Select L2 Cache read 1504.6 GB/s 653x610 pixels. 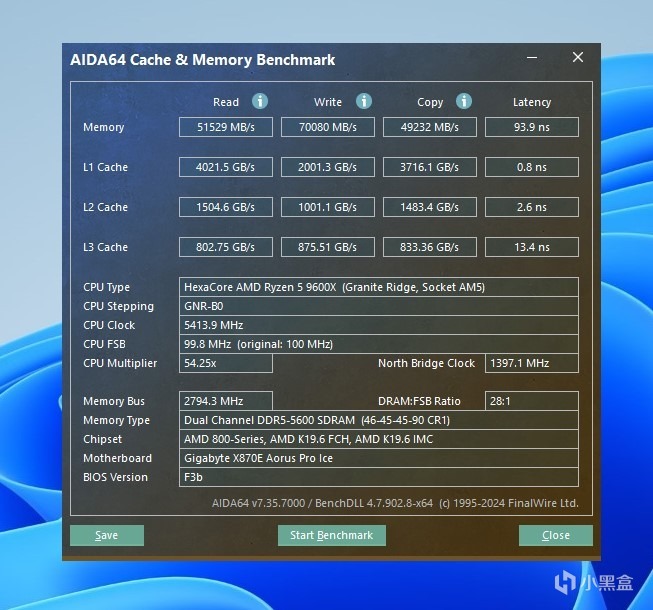point(226,207)
